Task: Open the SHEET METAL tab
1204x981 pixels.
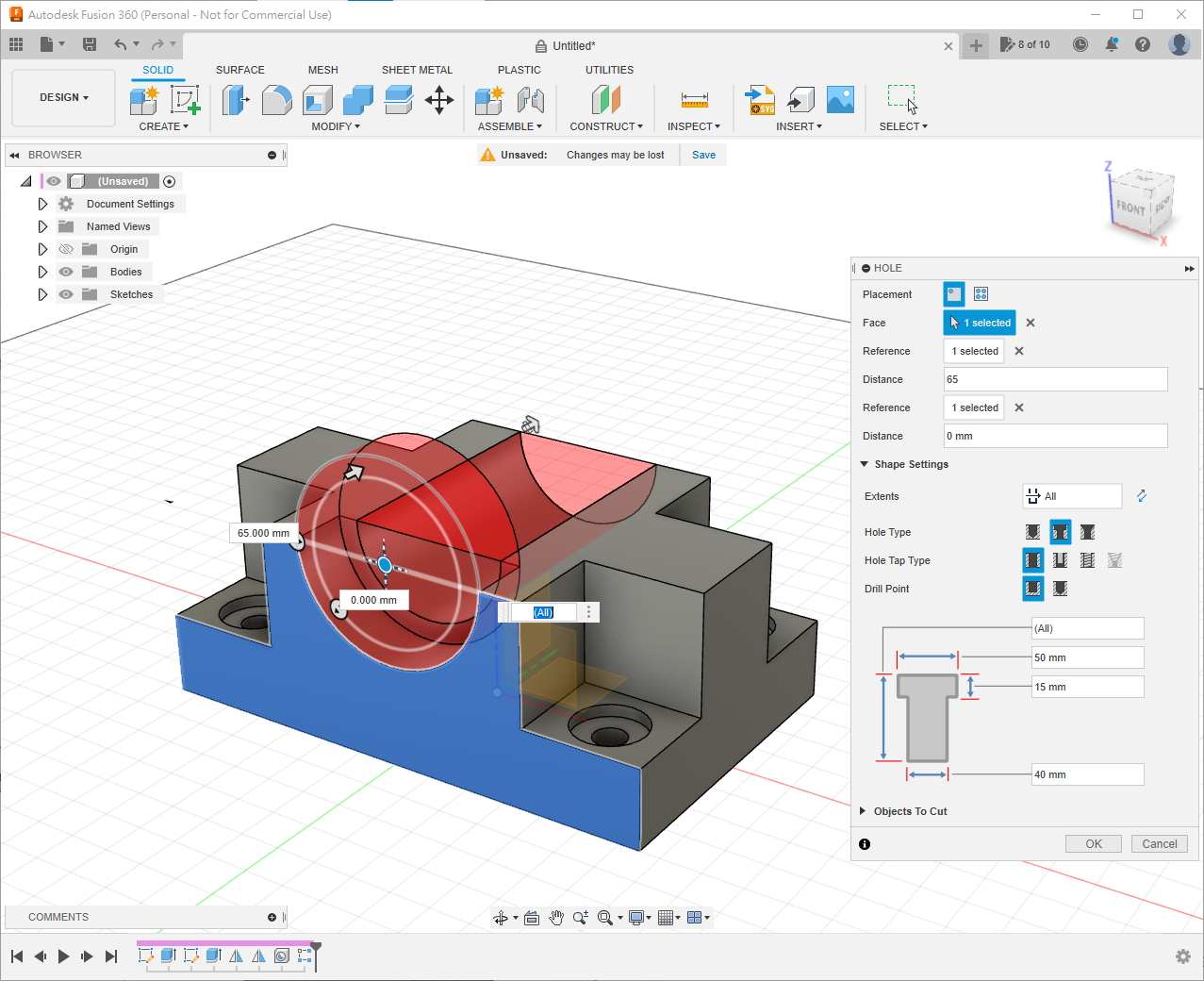Action: 417,70
